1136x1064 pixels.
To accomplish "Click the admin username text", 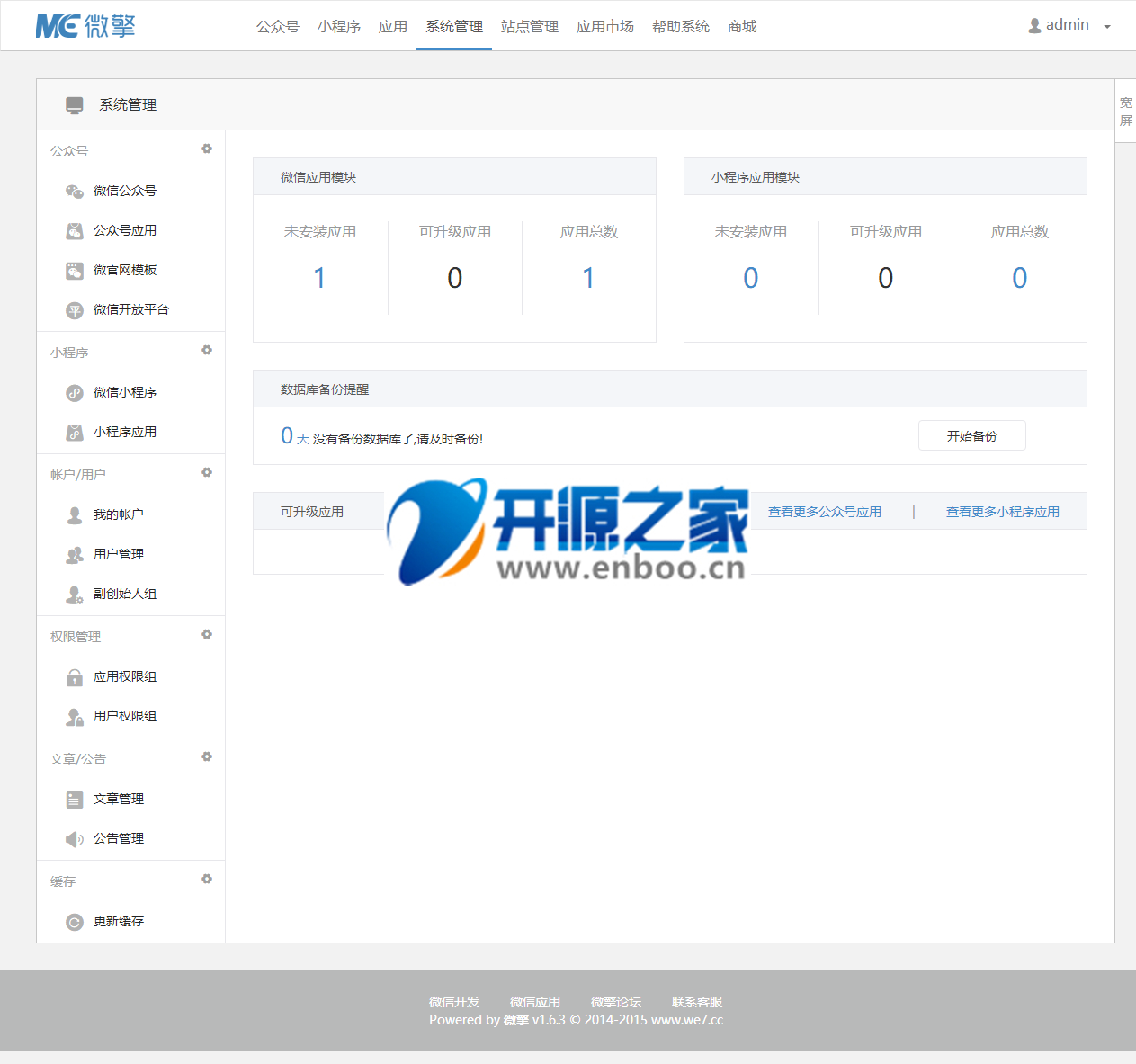I will pyautogui.click(x=1068, y=25).
